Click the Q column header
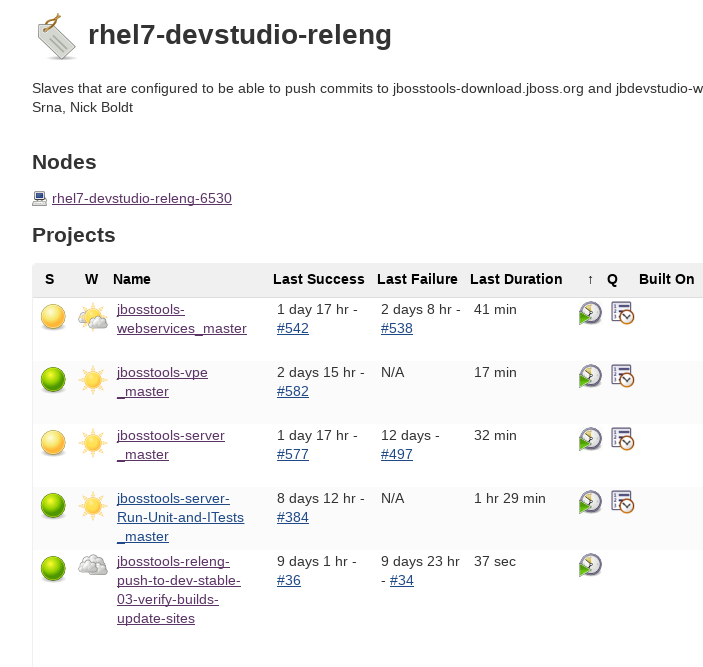Screen dimensions: 703x667 (612, 280)
